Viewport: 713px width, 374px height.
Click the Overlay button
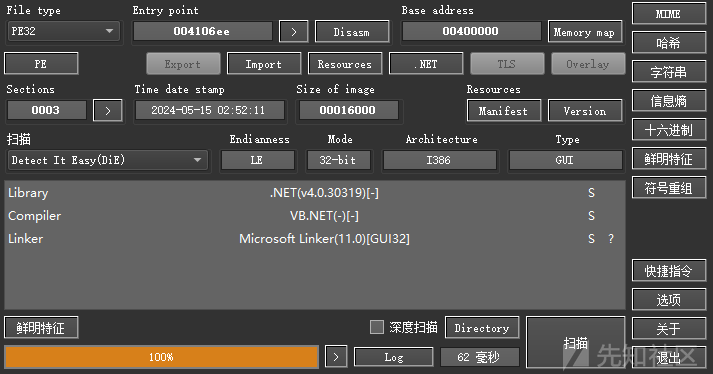(588, 64)
